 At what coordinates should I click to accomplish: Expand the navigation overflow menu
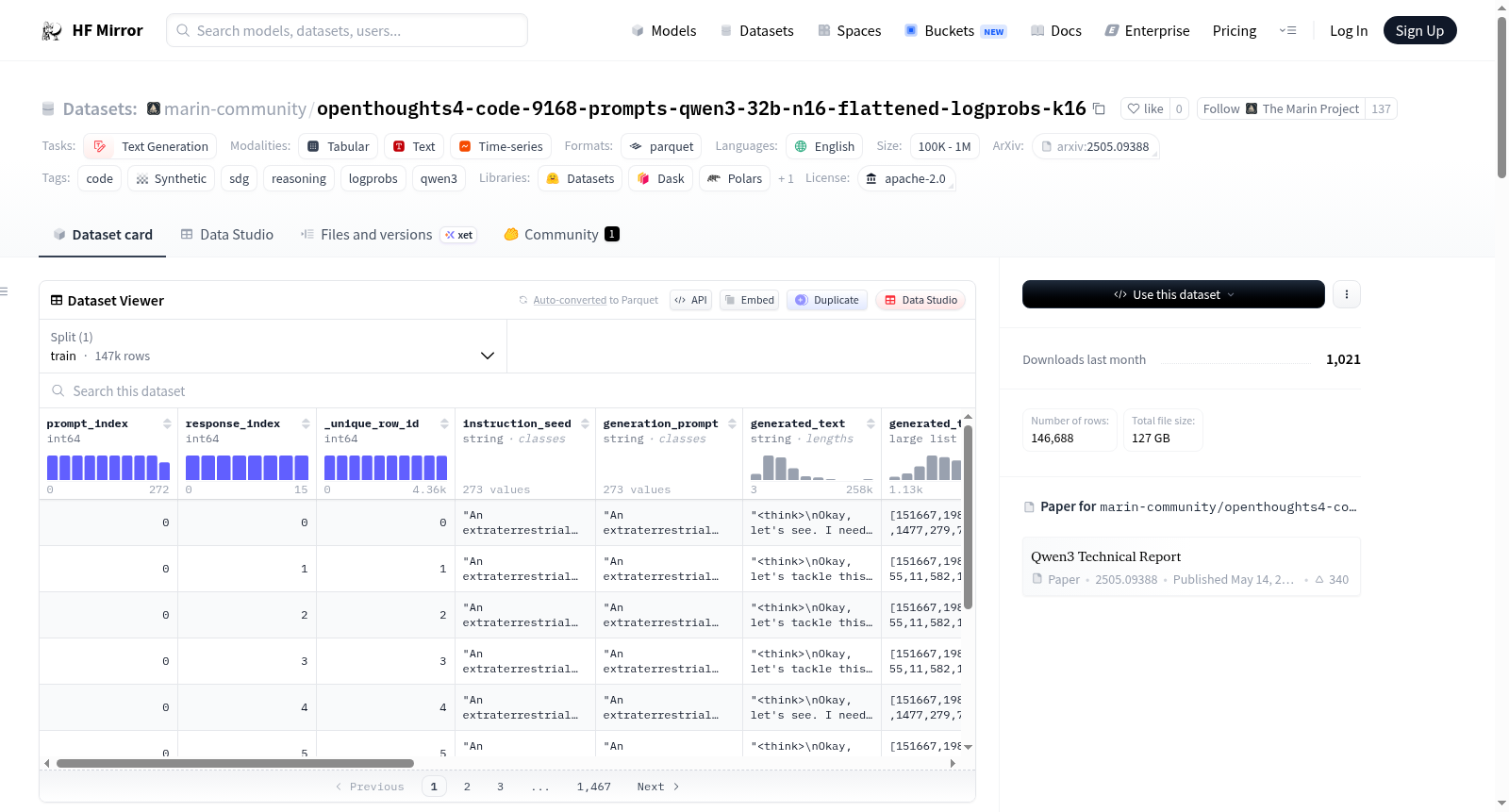coord(1287,31)
